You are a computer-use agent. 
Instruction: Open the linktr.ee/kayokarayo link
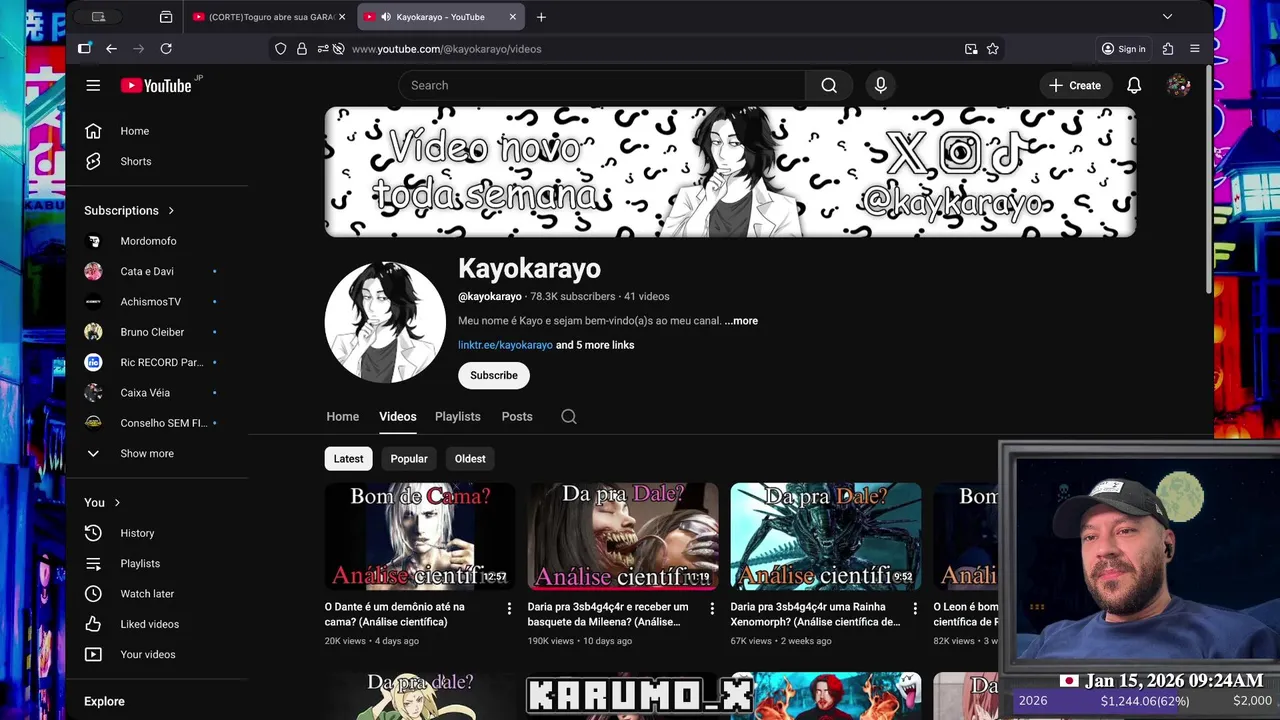click(x=505, y=345)
